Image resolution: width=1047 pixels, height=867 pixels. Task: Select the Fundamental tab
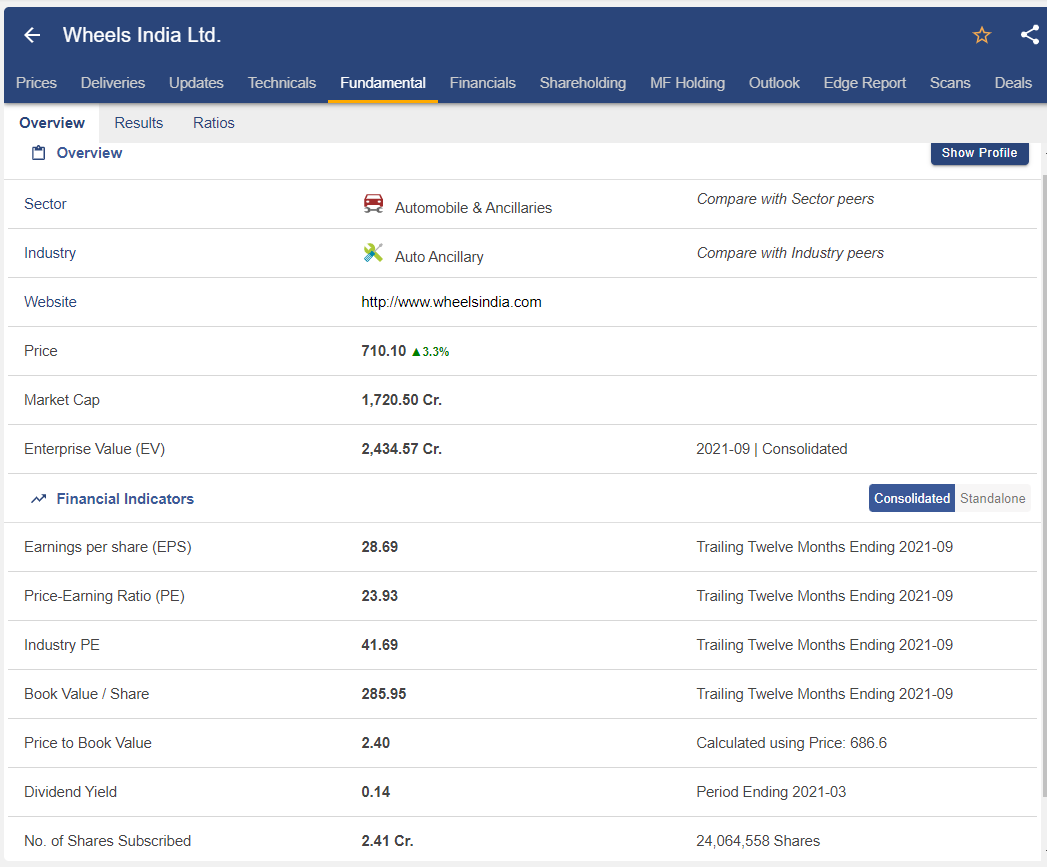(x=383, y=83)
